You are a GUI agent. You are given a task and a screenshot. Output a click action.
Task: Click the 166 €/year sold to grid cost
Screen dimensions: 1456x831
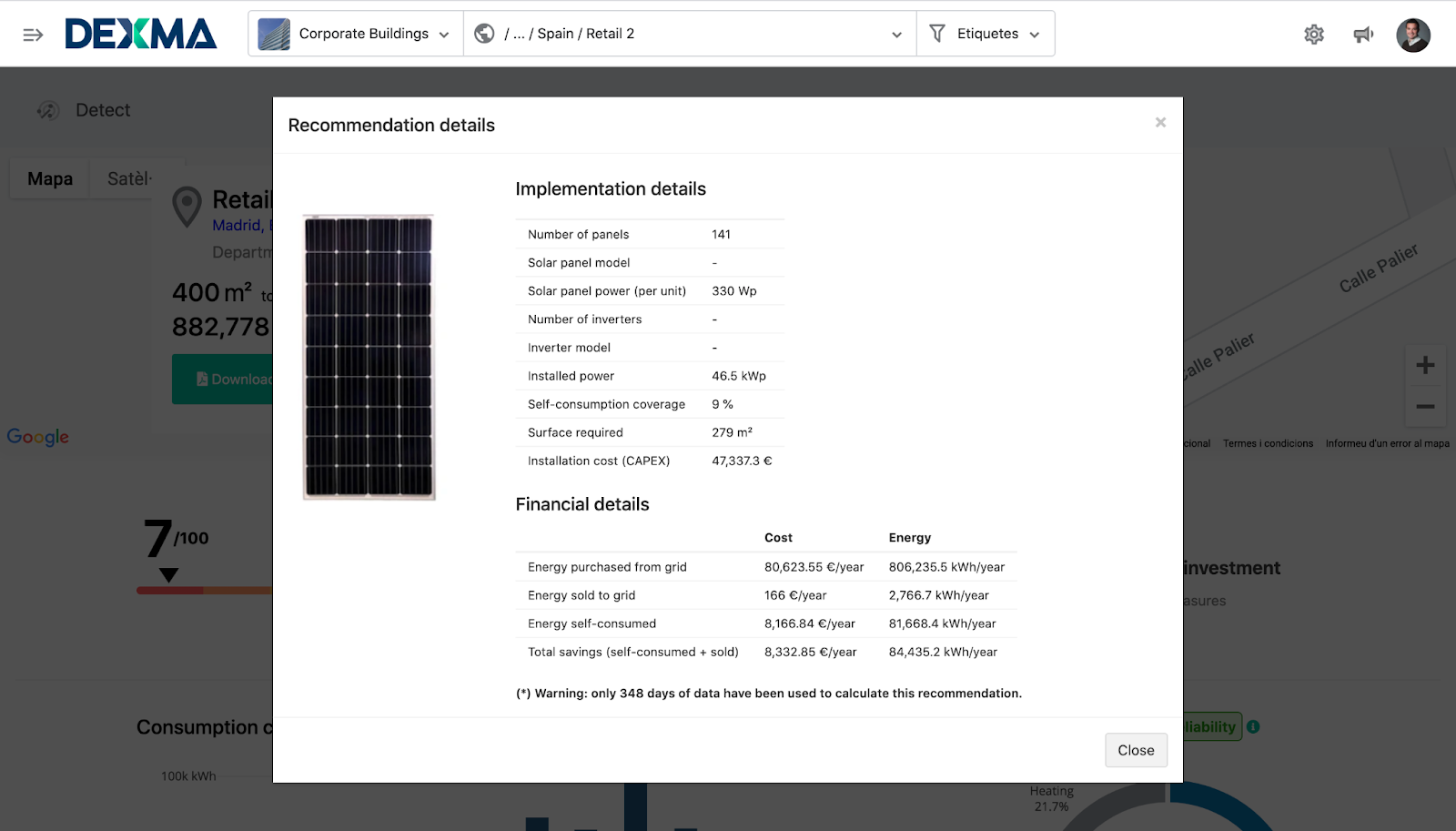[795, 594]
